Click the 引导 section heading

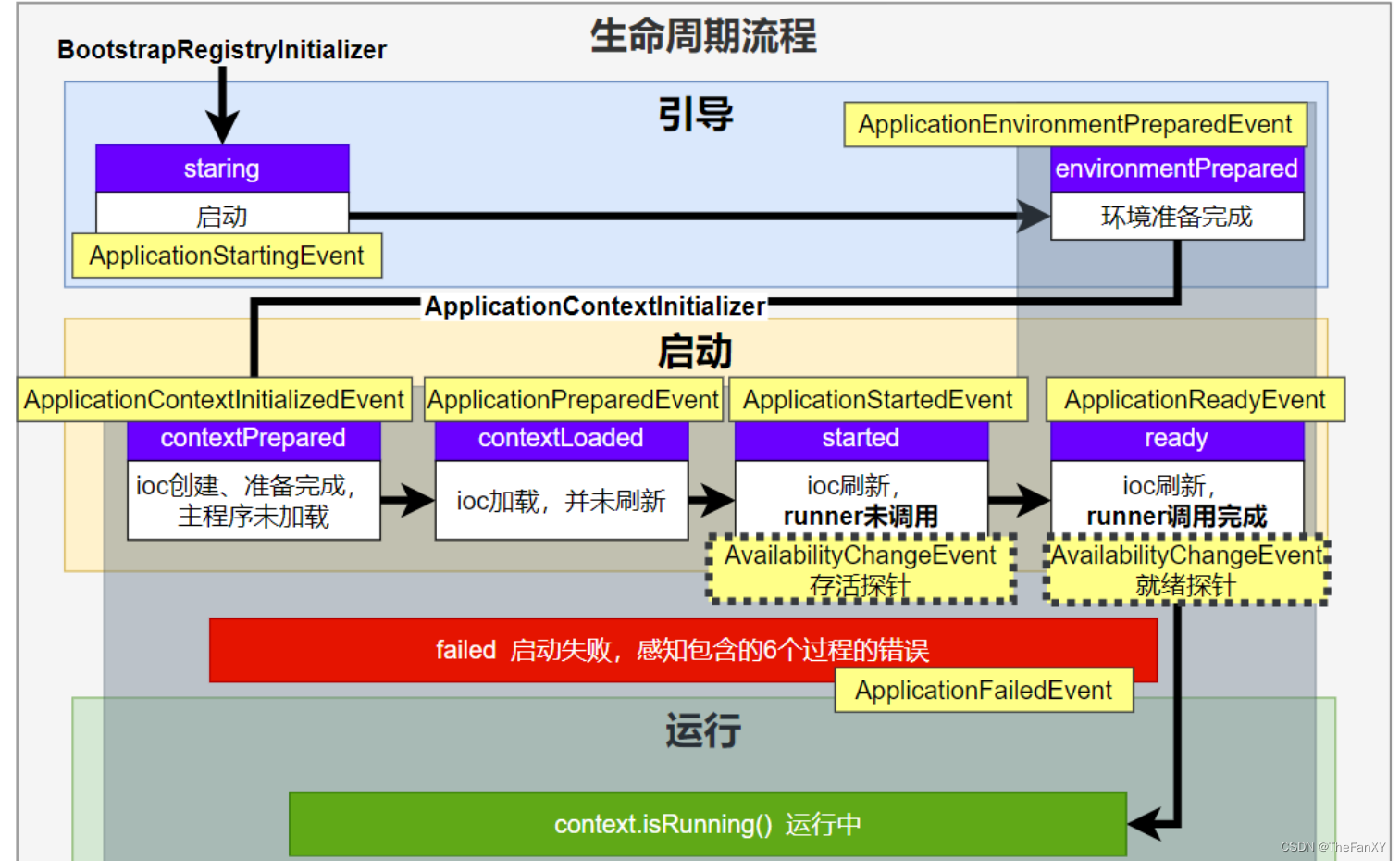(x=696, y=115)
